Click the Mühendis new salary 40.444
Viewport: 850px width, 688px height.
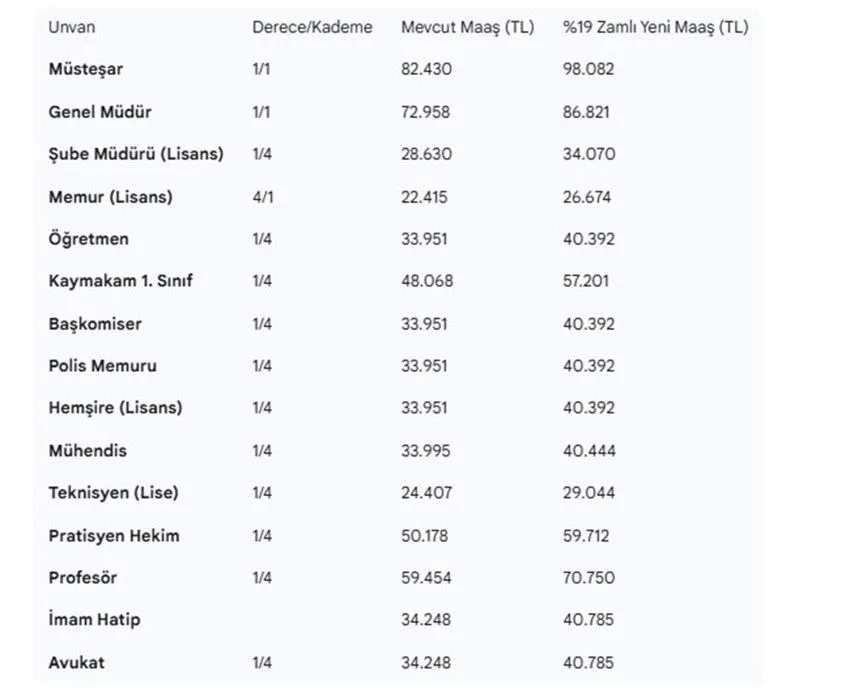[x=588, y=451]
